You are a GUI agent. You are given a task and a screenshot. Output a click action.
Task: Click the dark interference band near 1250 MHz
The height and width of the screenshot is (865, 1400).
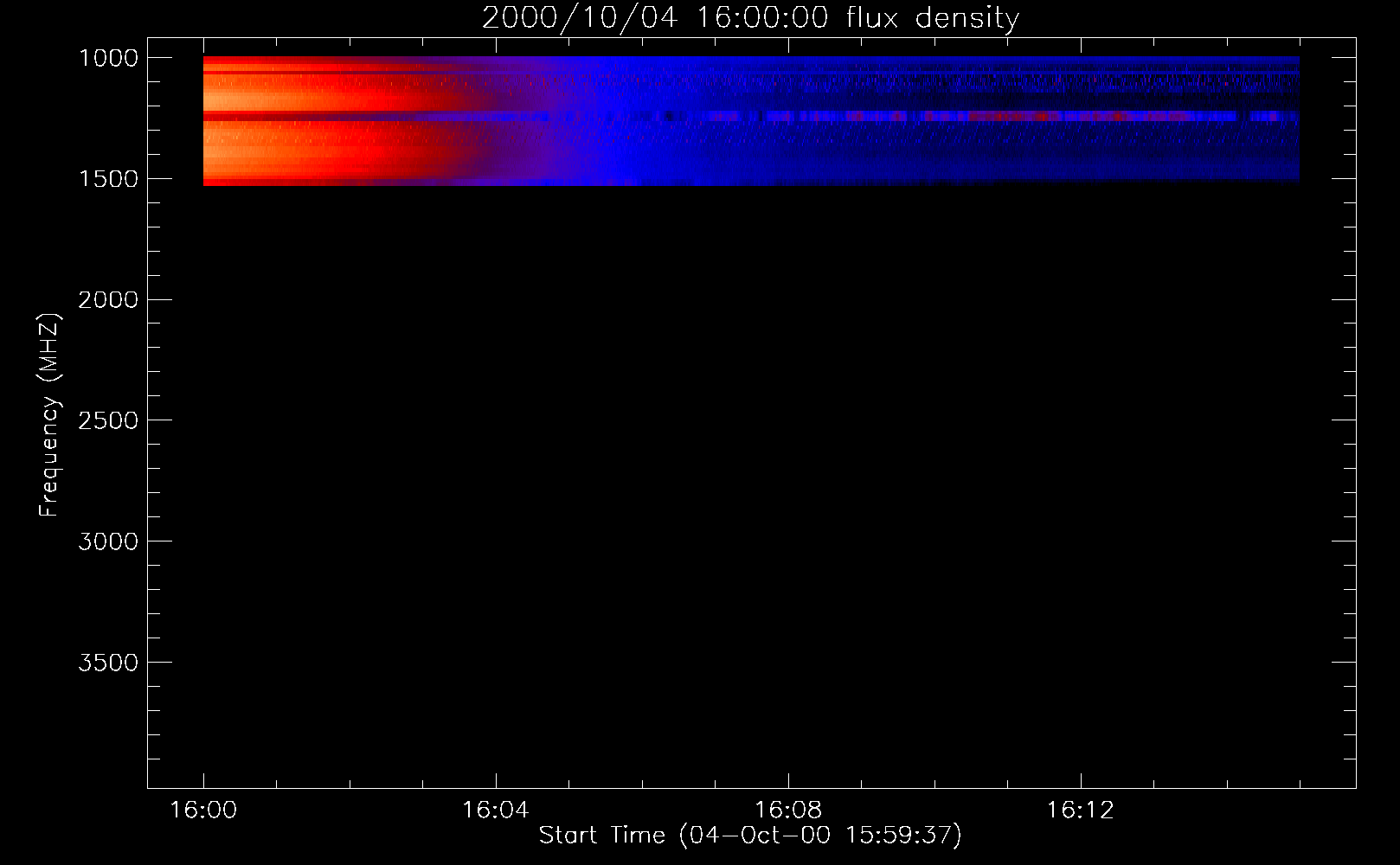click(x=751, y=115)
